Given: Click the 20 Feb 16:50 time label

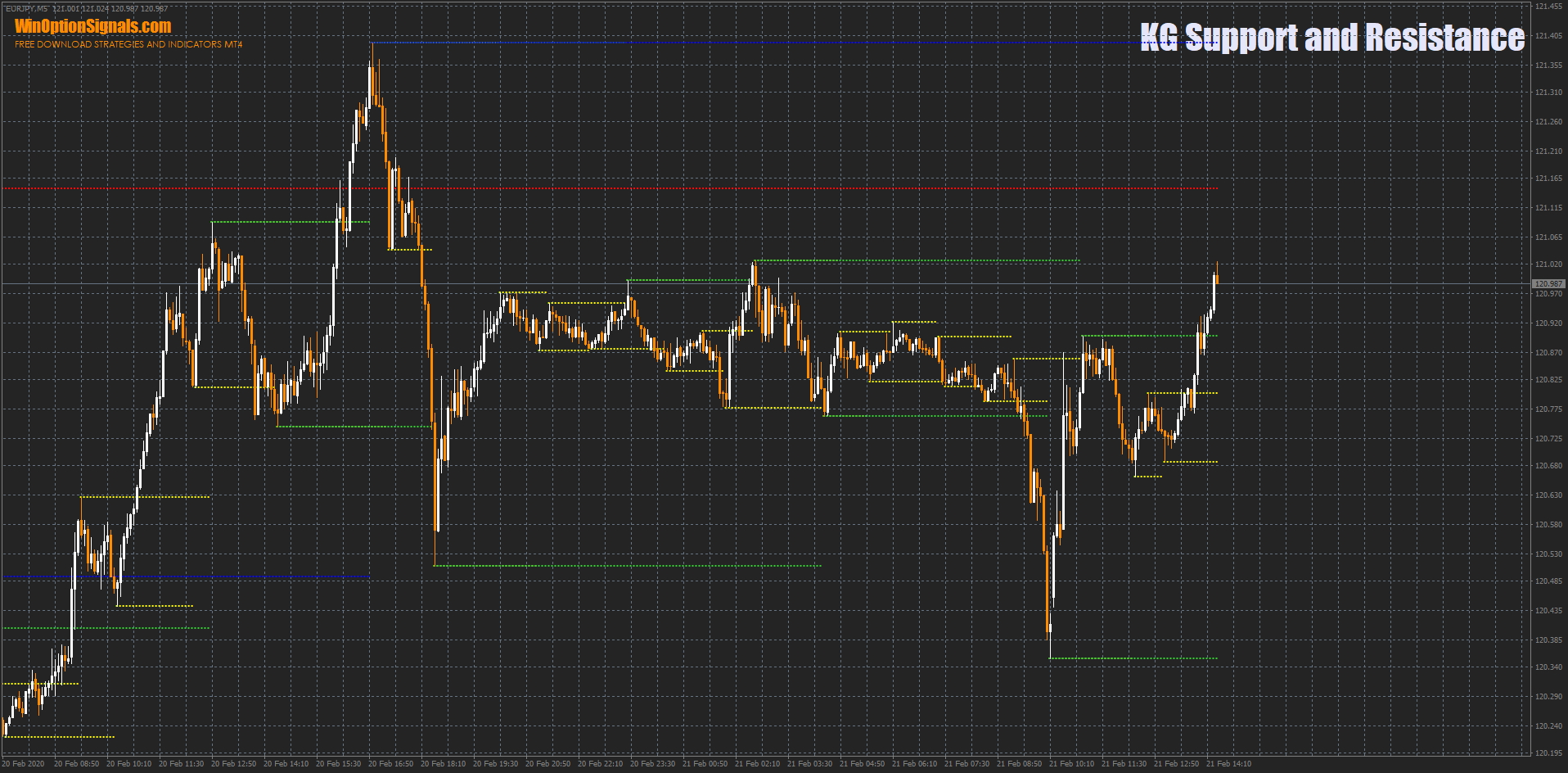Looking at the screenshot, I should click(390, 764).
